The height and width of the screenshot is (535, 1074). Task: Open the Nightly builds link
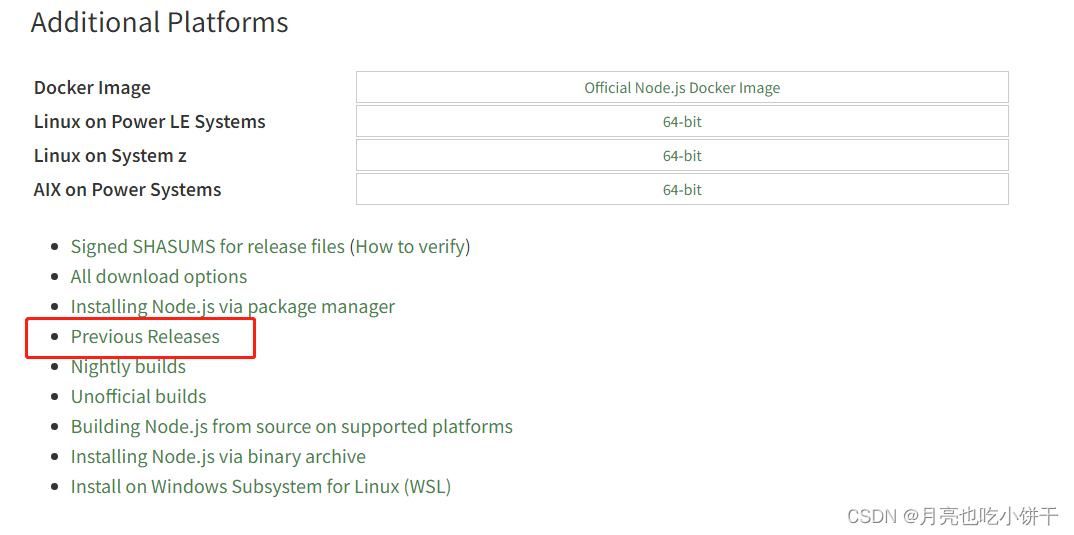coord(128,366)
